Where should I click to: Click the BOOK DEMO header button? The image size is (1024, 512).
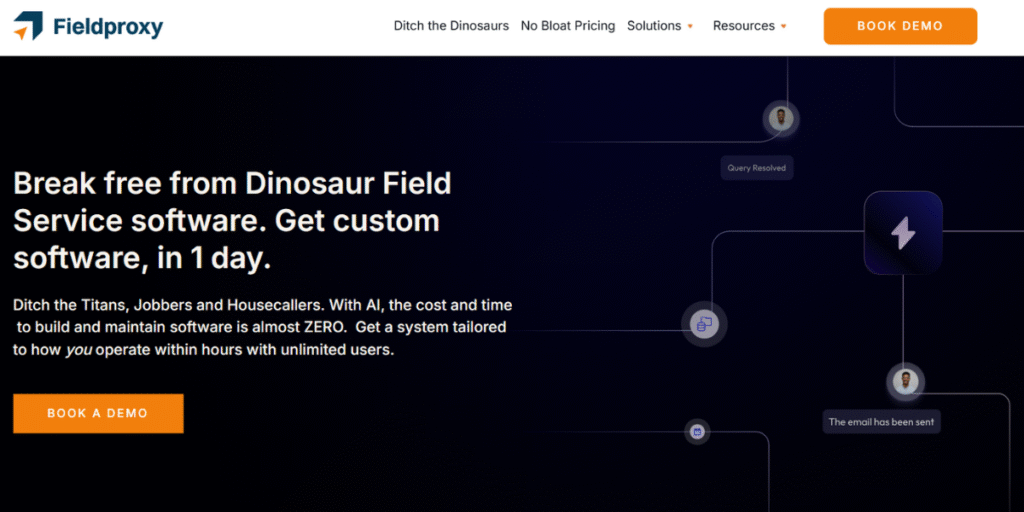pyautogui.click(x=900, y=26)
